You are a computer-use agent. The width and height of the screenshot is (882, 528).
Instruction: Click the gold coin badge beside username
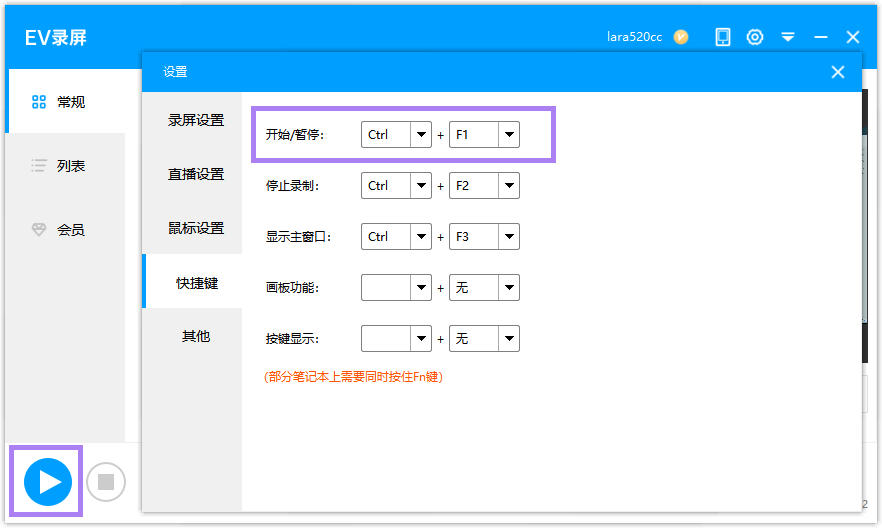pos(681,37)
